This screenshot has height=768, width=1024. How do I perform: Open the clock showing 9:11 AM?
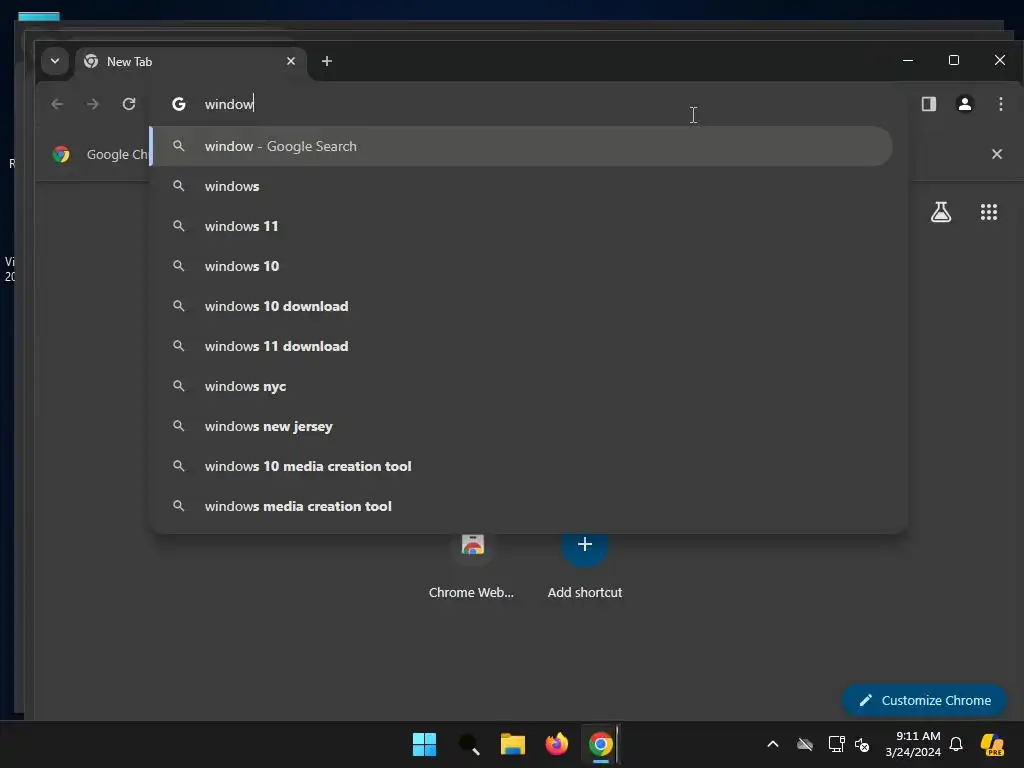click(x=913, y=744)
